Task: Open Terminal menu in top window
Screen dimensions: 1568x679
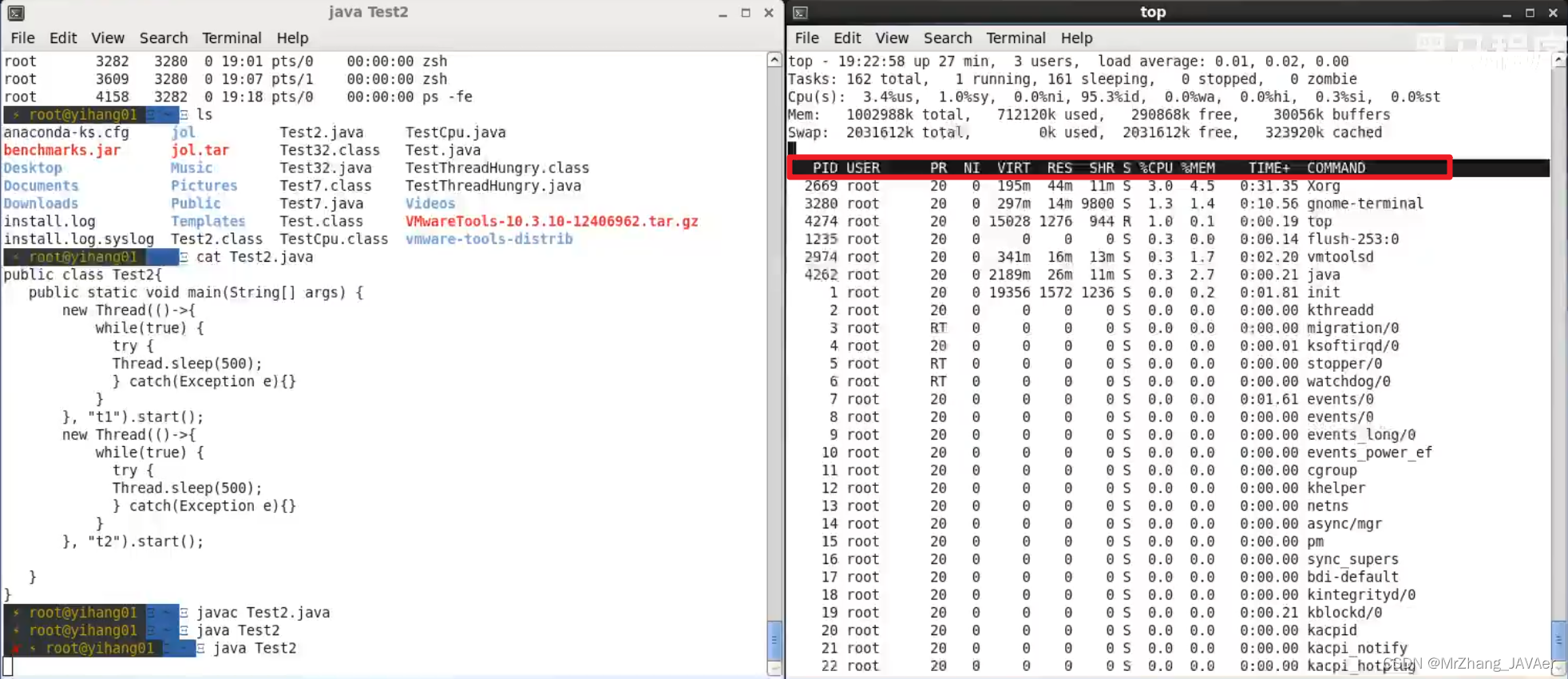Action: (1016, 38)
